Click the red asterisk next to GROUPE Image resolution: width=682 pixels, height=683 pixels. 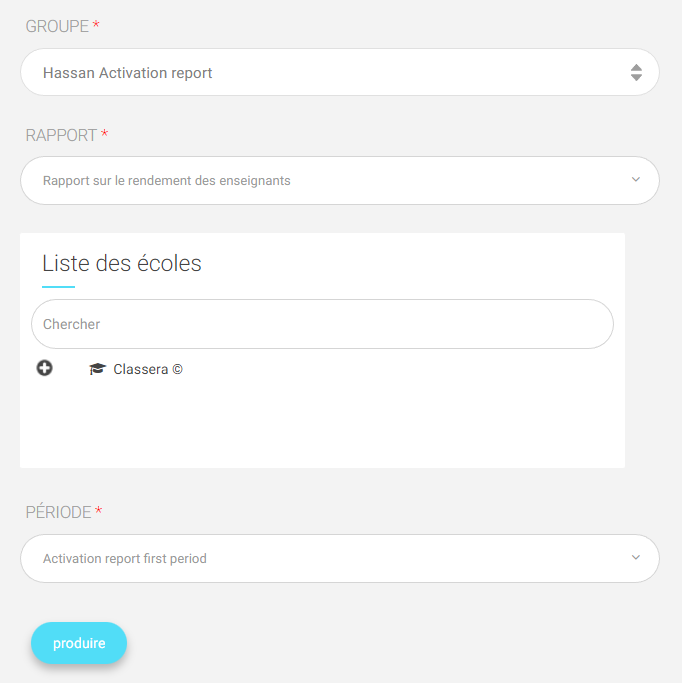pos(96,24)
